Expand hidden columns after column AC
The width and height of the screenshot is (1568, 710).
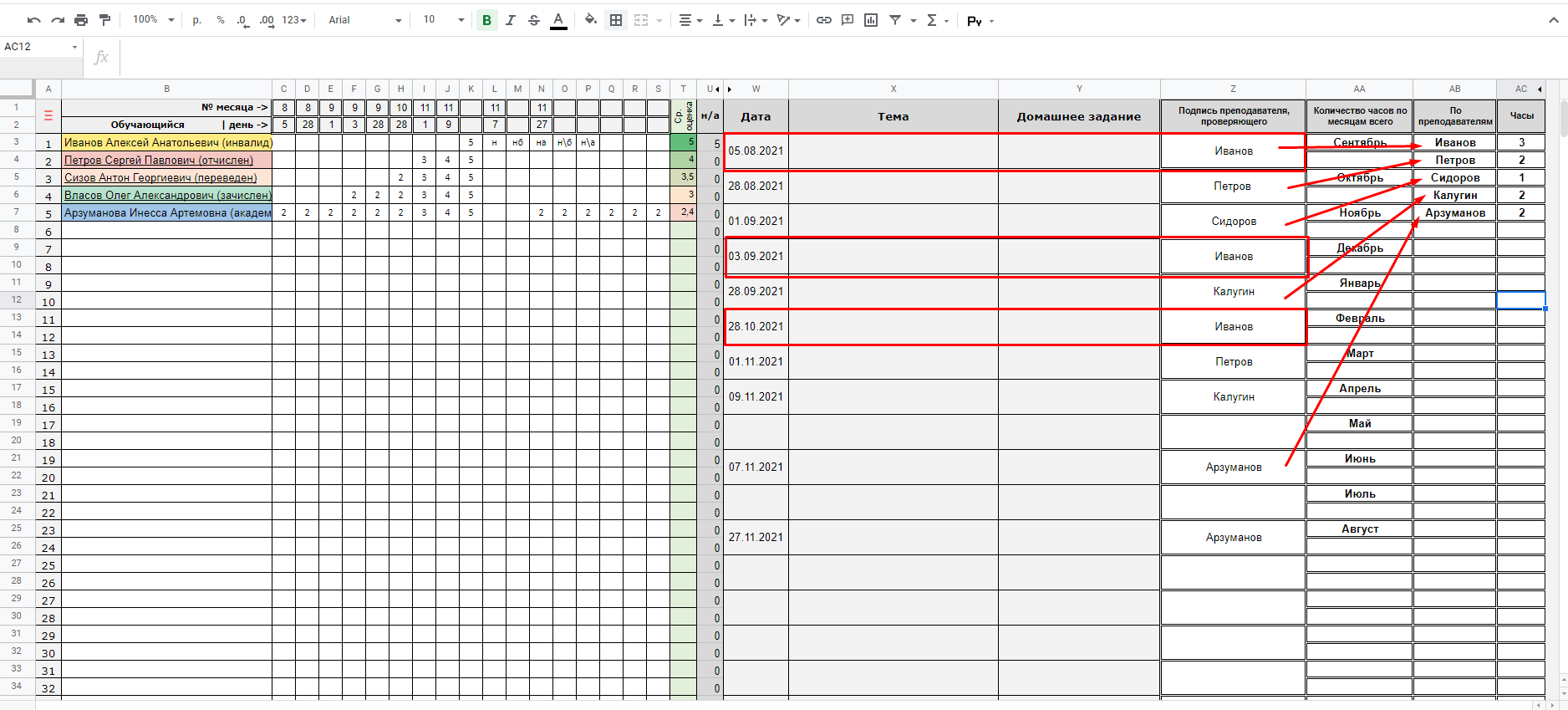click(1540, 89)
